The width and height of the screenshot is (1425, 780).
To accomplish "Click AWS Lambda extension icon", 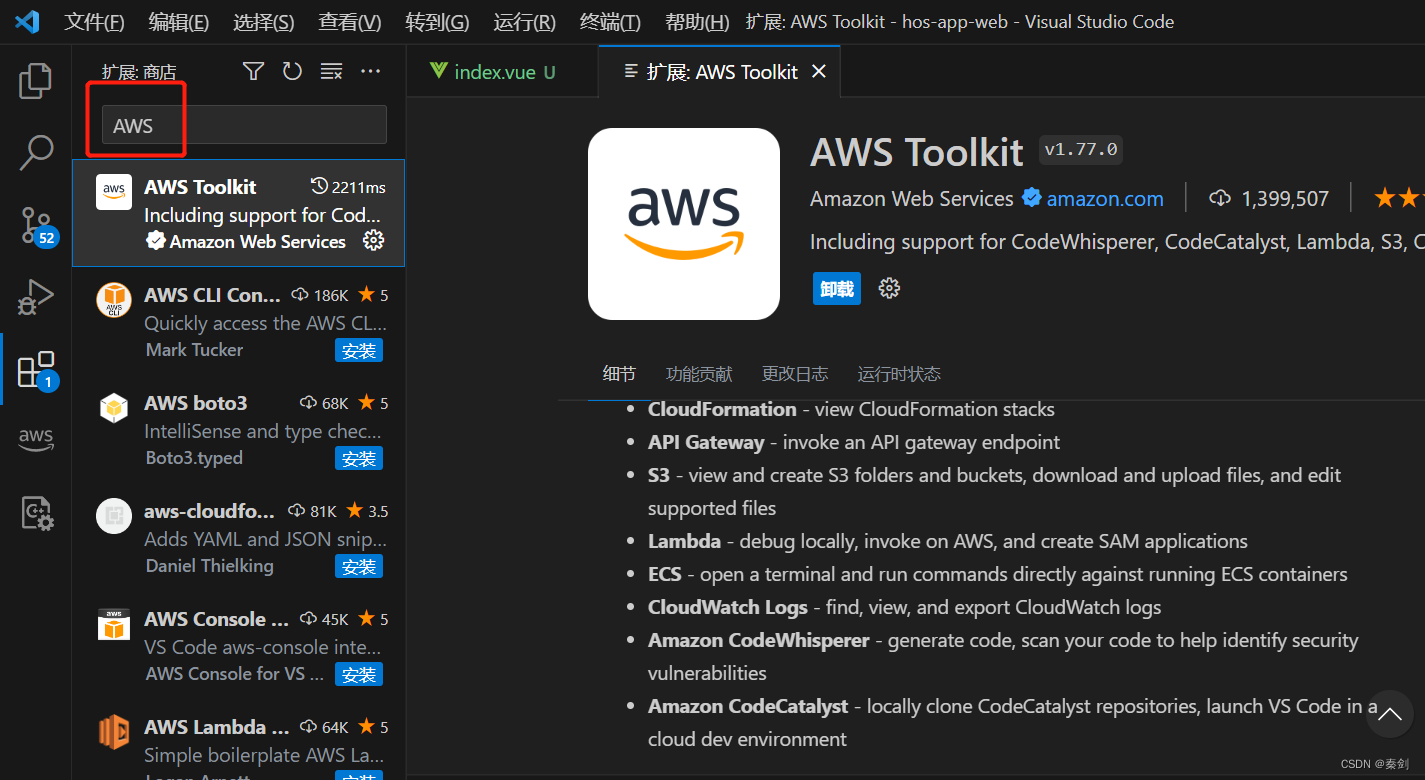I will pyautogui.click(x=114, y=732).
